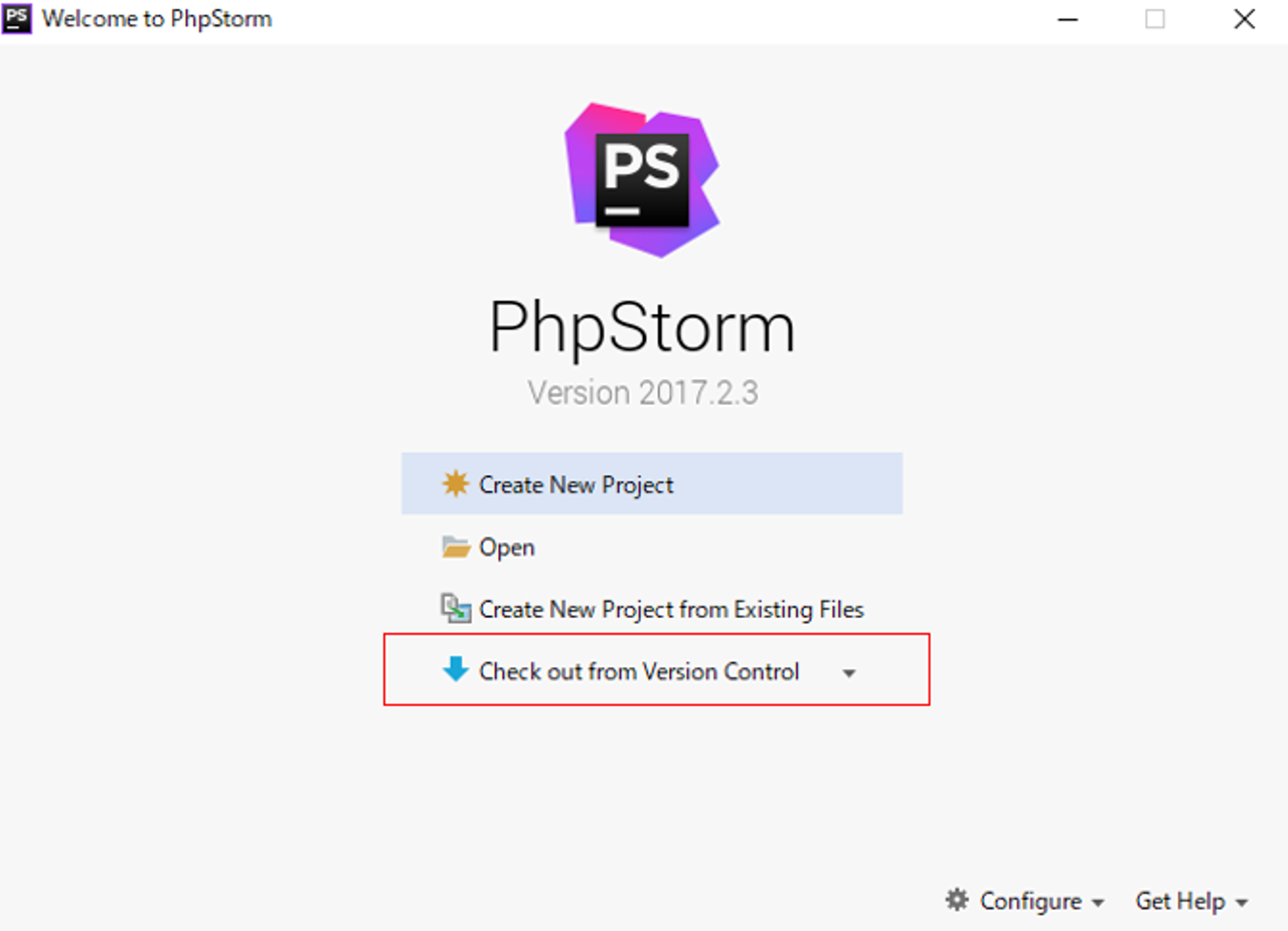Click the Configure gear icon
Screen dimensions: 1288x931
[957, 900]
